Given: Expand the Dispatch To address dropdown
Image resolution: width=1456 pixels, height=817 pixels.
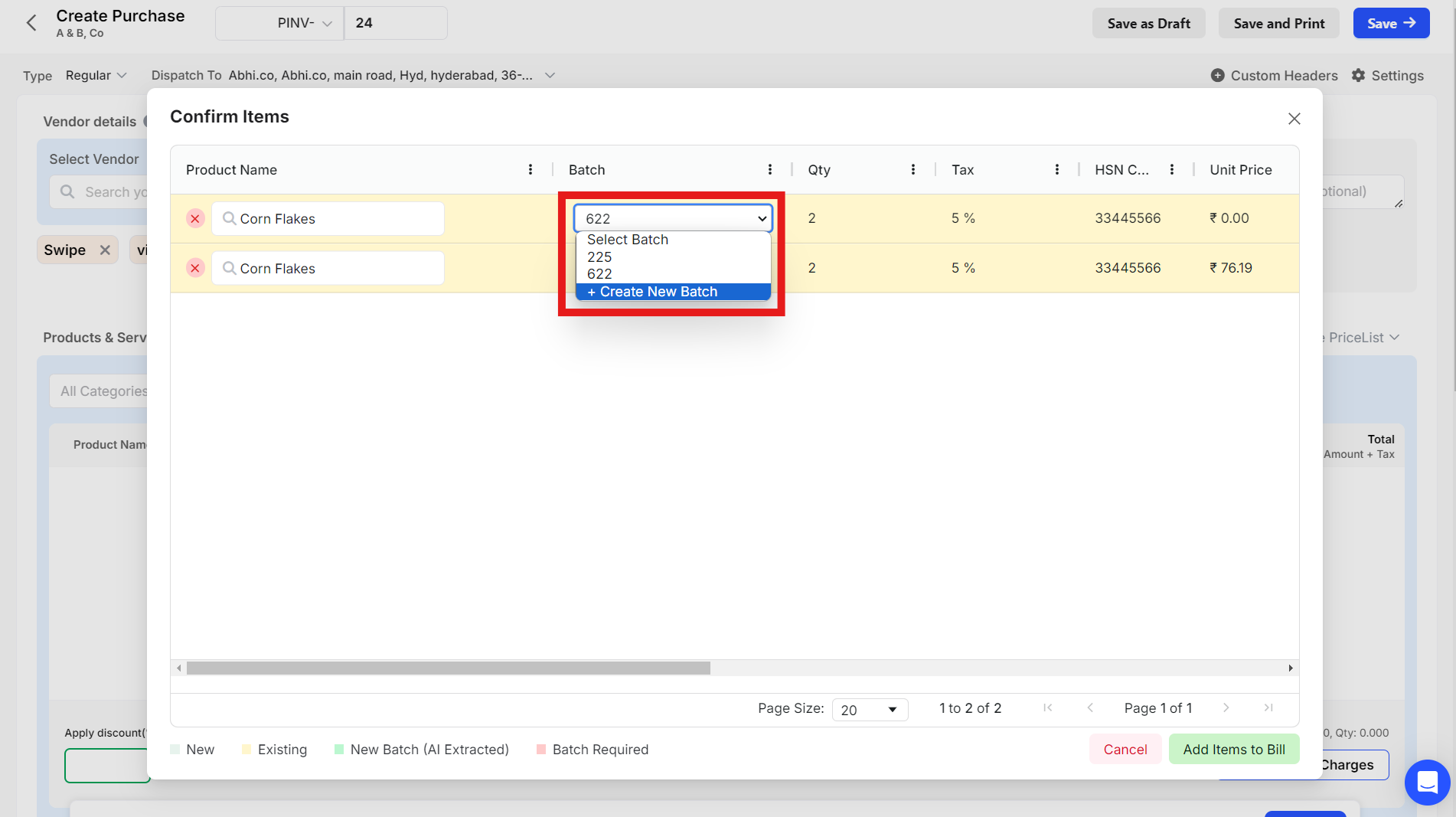Looking at the screenshot, I should pos(550,75).
